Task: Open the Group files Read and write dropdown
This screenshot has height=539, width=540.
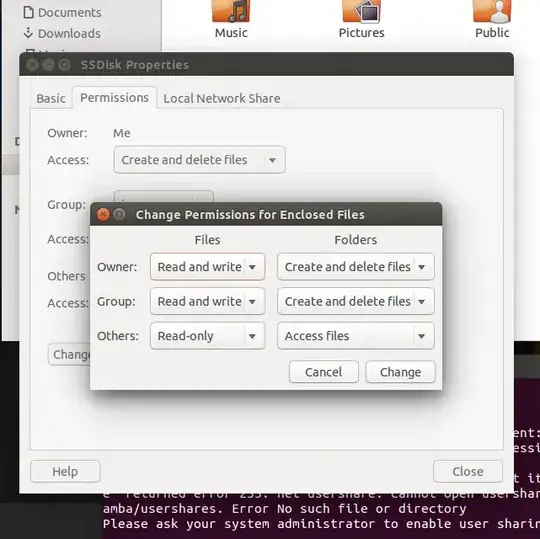Action: pyautogui.click(x=208, y=301)
